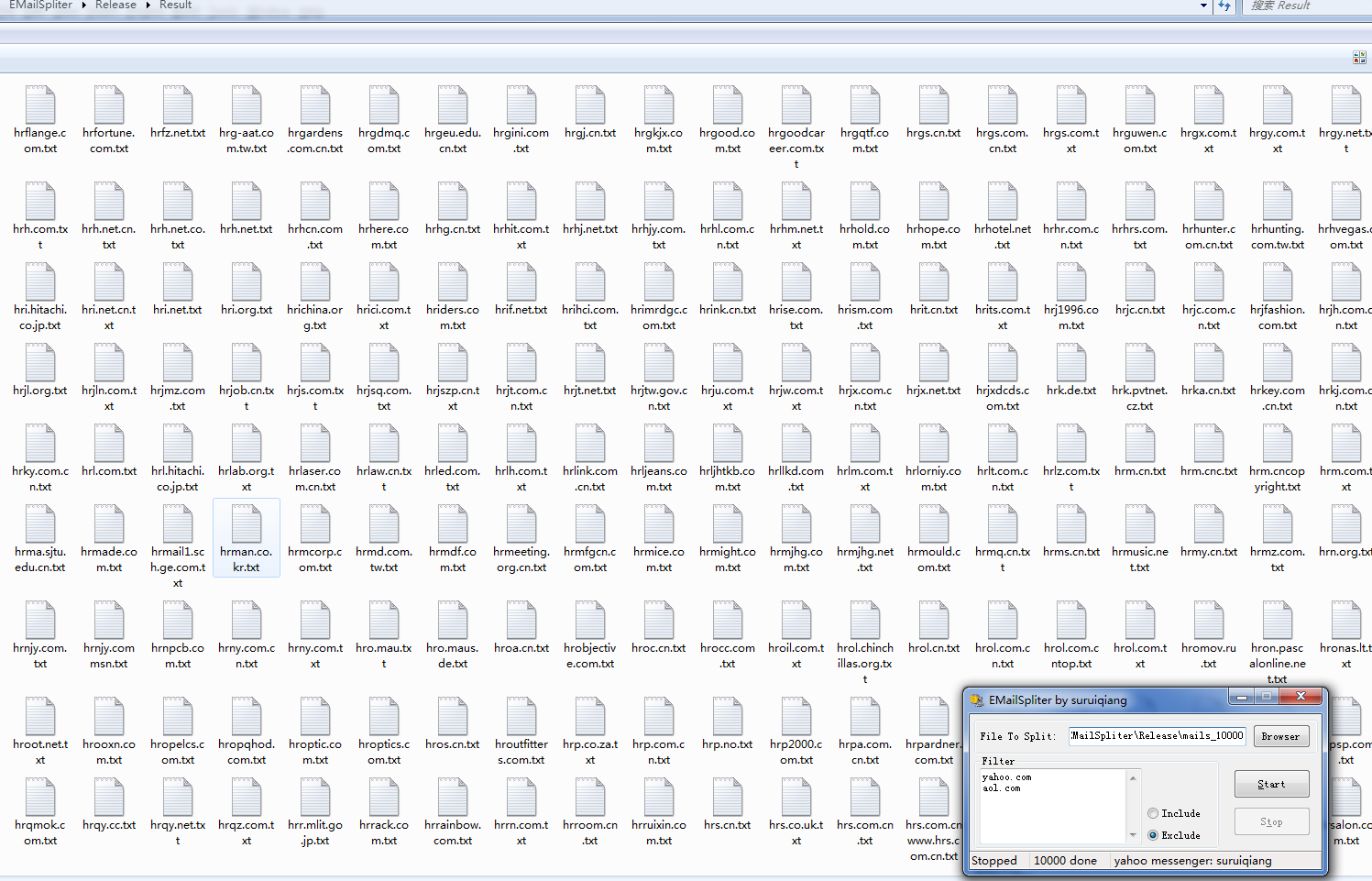
Task: Select the hrm.cncopyright.txt file icon
Action: (x=1278, y=443)
